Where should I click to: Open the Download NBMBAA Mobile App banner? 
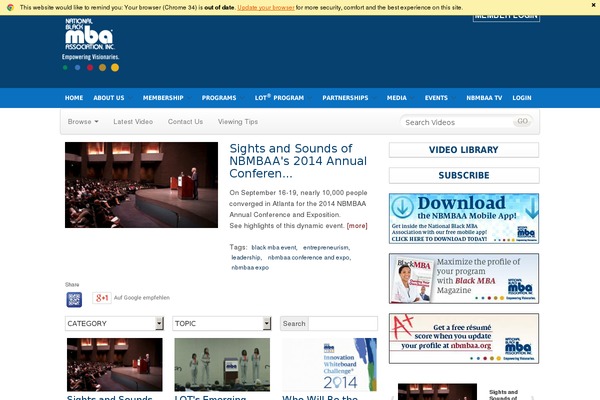pyautogui.click(x=464, y=218)
